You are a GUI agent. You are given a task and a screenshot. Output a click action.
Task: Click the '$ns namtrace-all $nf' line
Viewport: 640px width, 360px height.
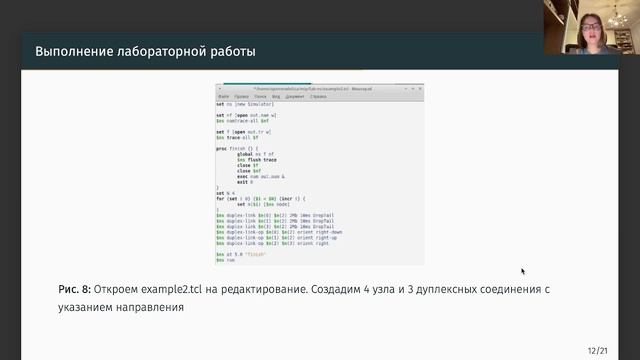click(242, 121)
